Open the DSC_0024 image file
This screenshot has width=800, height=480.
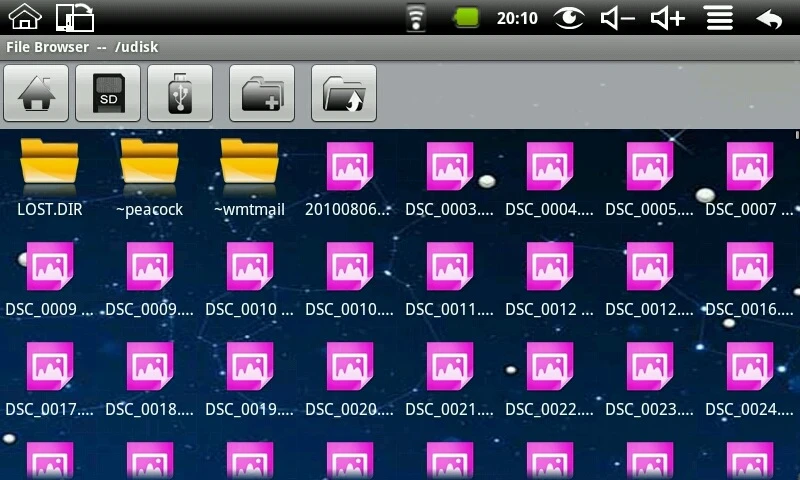coord(749,380)
